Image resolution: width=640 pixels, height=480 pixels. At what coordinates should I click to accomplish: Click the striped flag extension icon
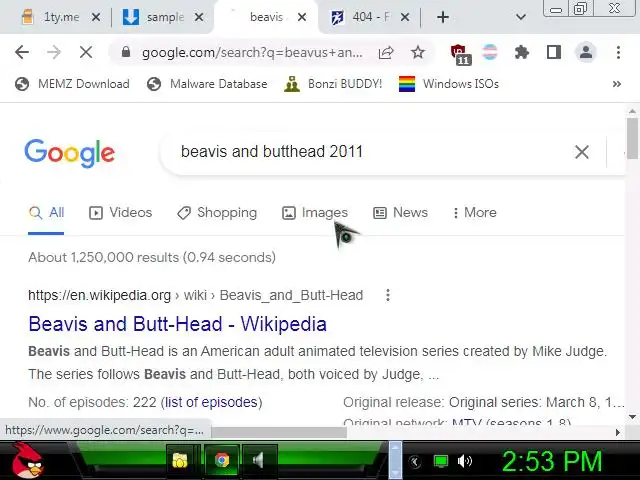(490, 52)
